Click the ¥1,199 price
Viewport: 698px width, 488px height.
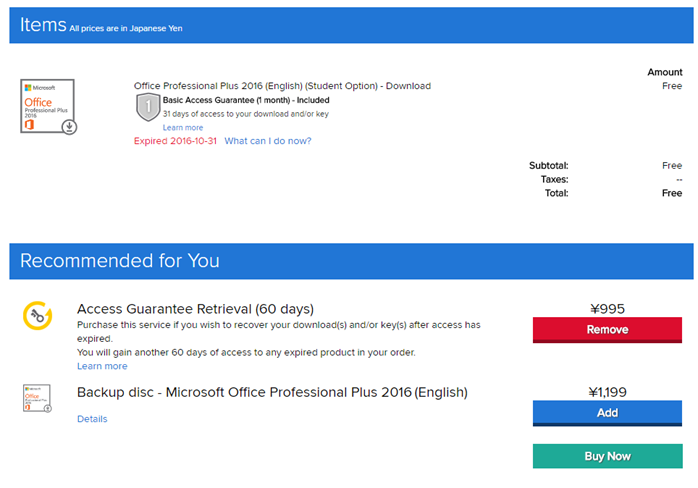(607, 392)
